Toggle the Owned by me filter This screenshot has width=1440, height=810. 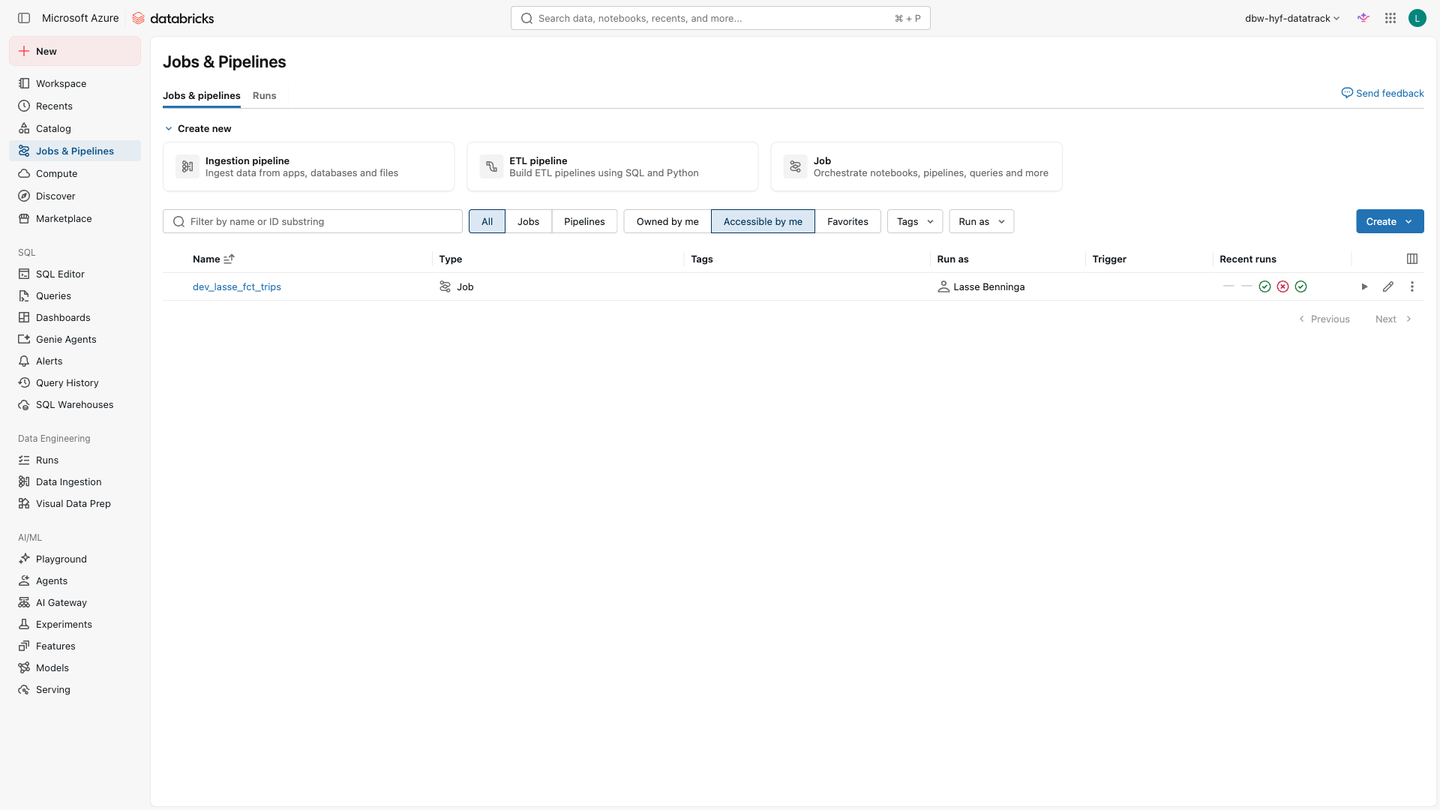click(667, 221)
